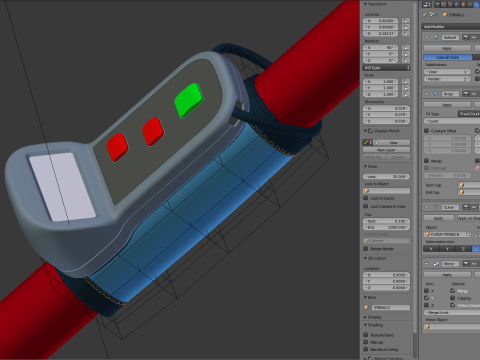Apply the Mirror modifier

pyautogui.click(x=447, y=275)
